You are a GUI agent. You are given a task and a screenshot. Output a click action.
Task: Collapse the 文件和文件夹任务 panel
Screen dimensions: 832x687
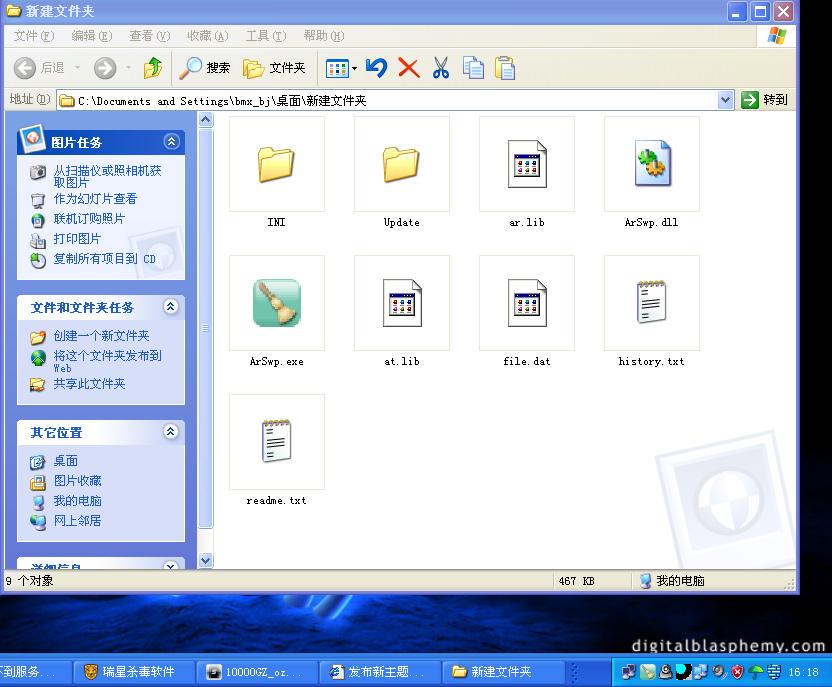pyautogui.click(x=170, y=307)
